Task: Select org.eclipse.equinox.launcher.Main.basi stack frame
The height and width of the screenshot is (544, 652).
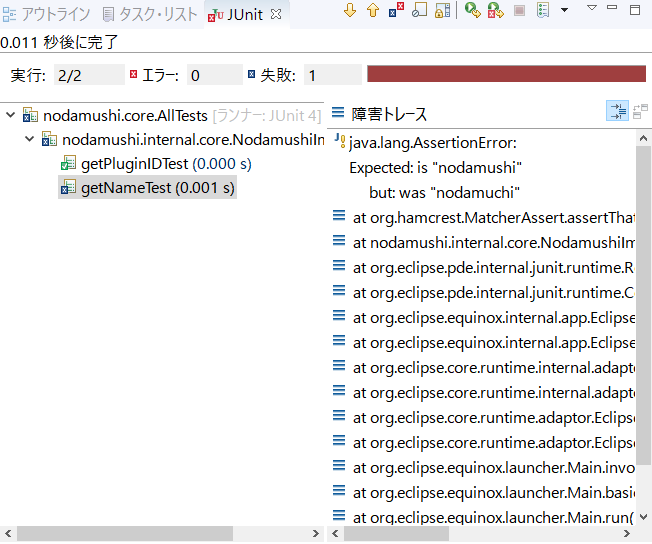Action: click(484, 493)
